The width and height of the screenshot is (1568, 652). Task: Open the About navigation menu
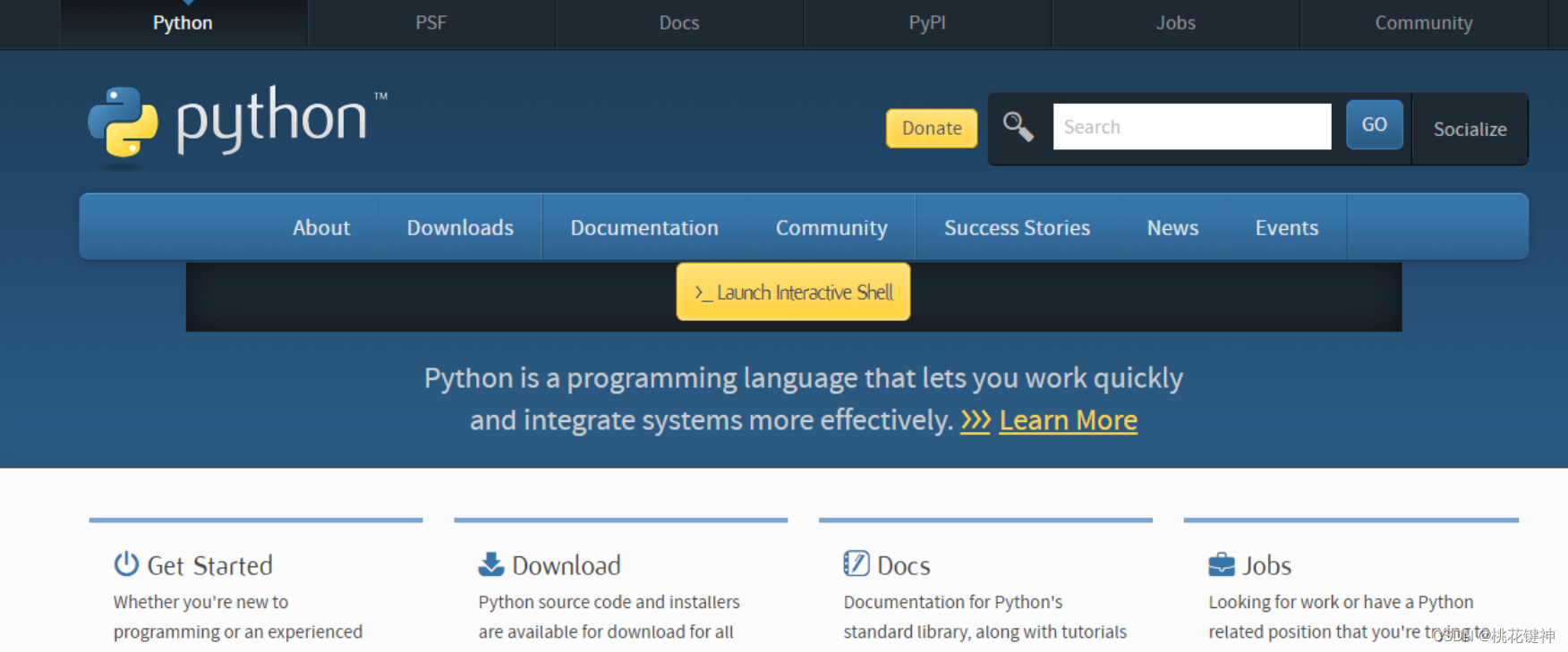[321, 227]
